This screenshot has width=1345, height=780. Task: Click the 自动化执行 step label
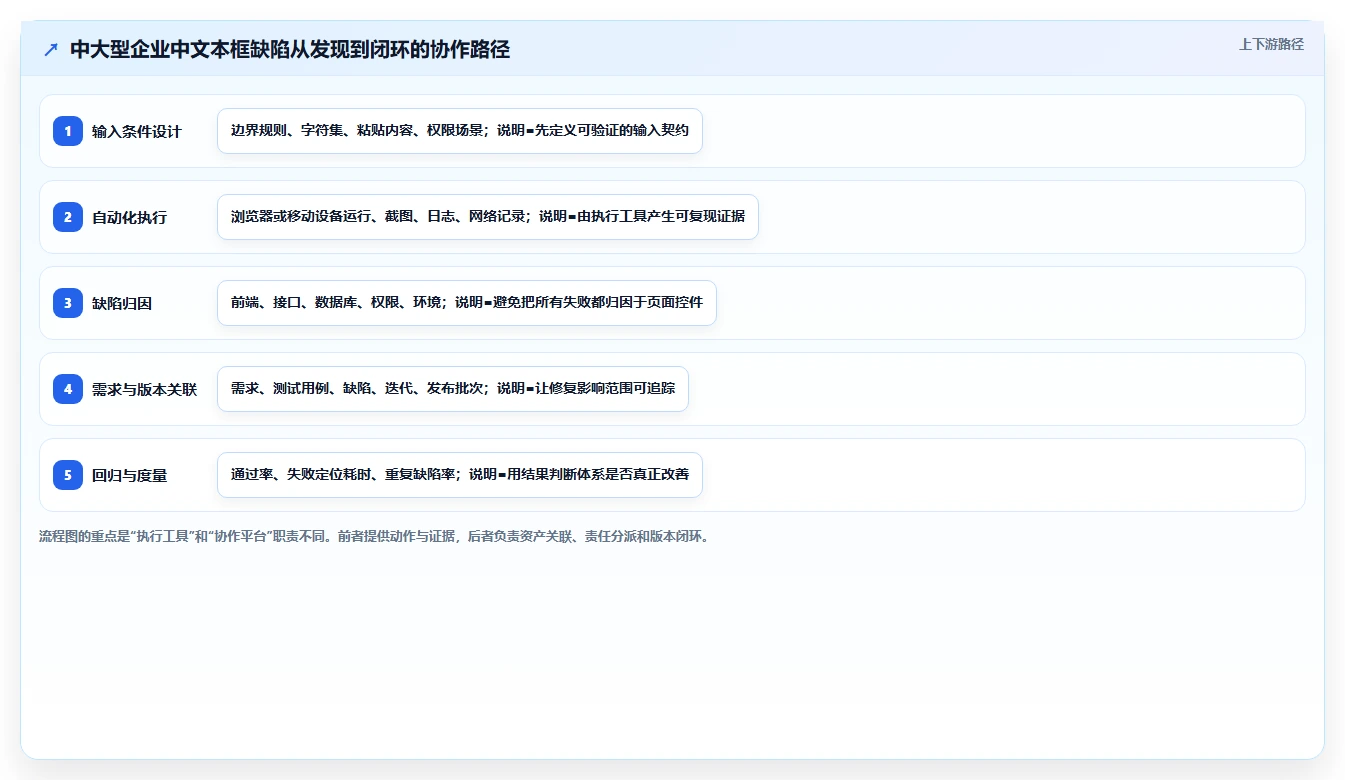(x=129, y=217)
